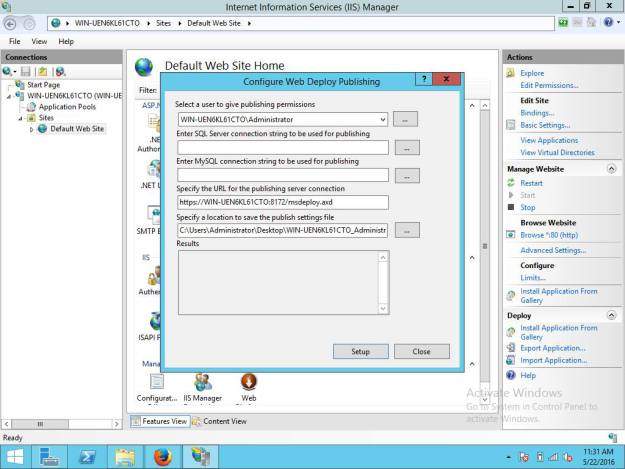Open Bindings link under Edit Site
This screenshot has height=469, width=625.
coord(537,113)
